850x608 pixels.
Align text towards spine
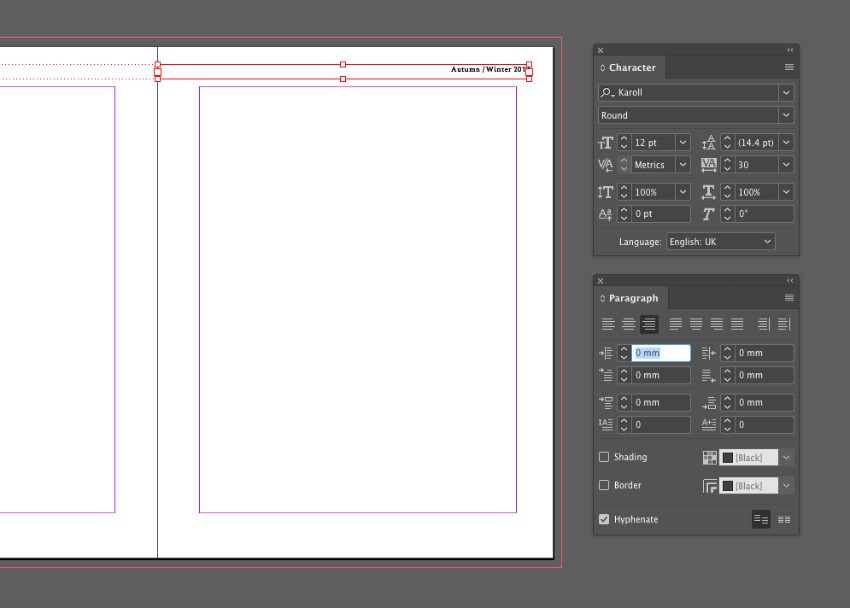[x=763, y=324]
